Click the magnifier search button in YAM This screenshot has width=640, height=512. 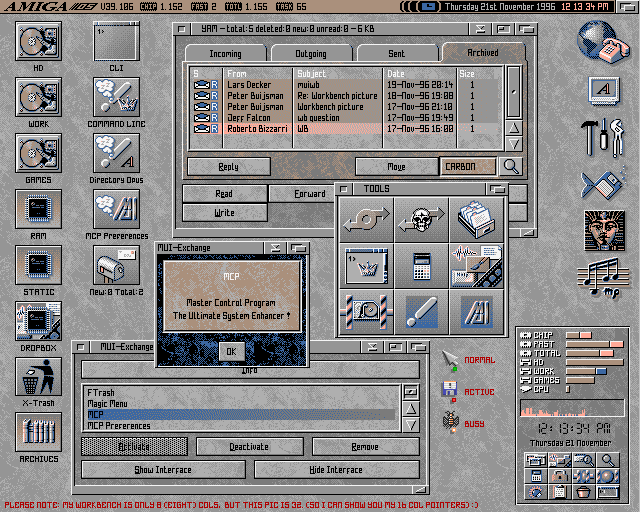pos(511,166)
